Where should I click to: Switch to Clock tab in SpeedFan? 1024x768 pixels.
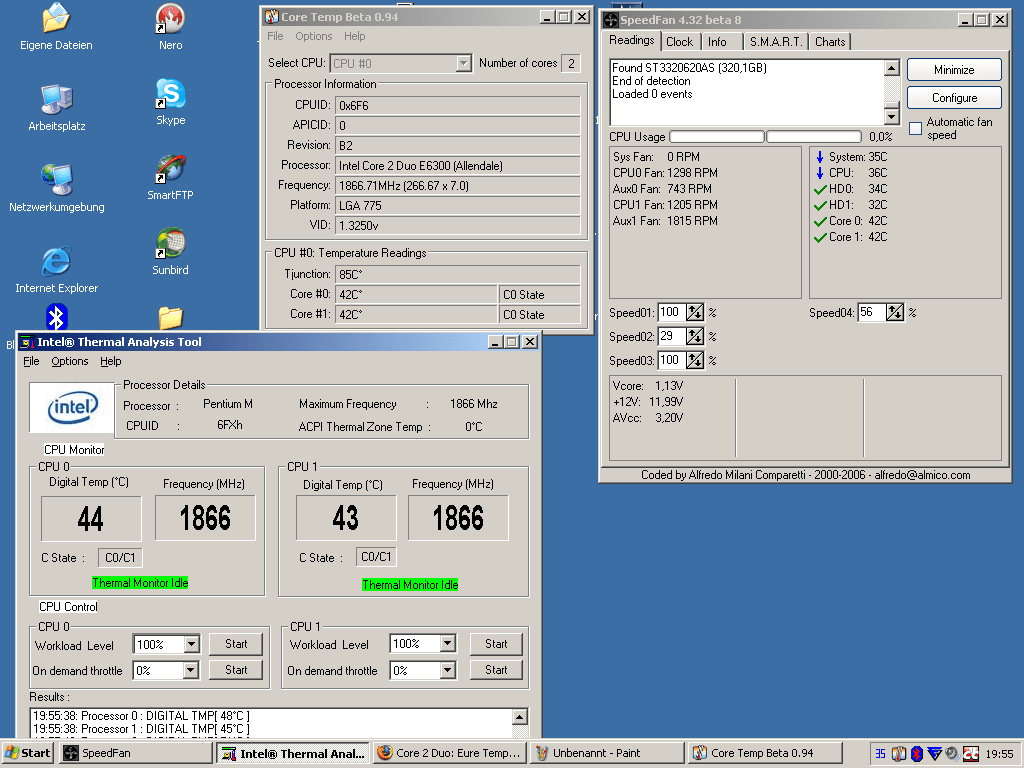679,42
